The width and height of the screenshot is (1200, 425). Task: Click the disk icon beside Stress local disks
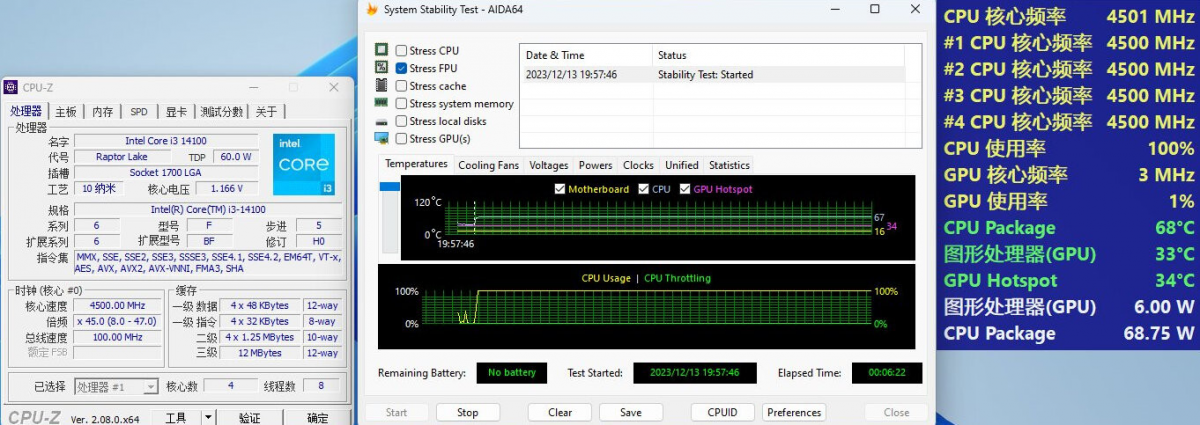click(381, 121)
